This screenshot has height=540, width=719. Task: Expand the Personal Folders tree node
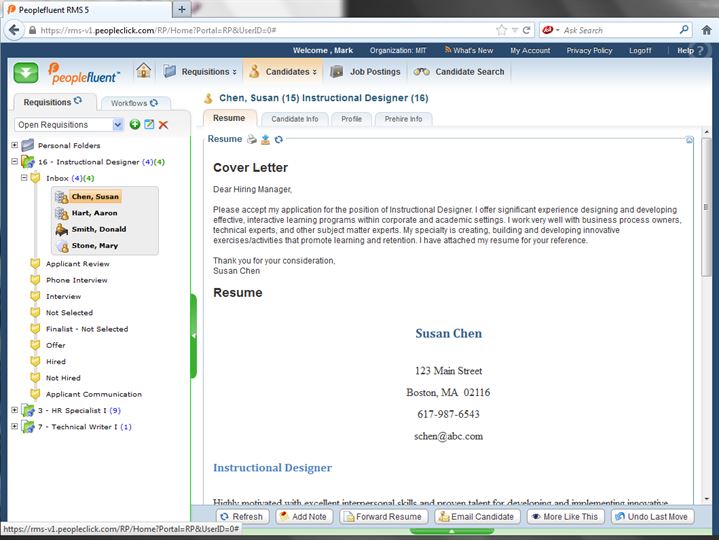coord(15,145)
